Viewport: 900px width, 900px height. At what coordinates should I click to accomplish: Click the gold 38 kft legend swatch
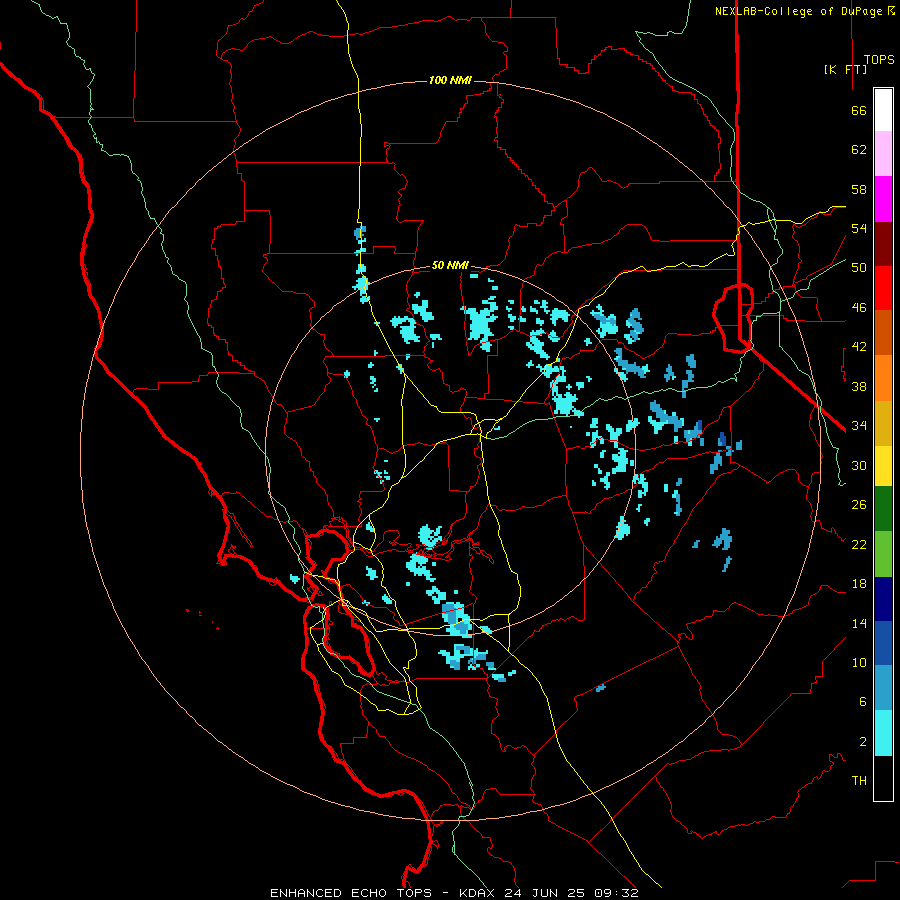coord(883,423)
